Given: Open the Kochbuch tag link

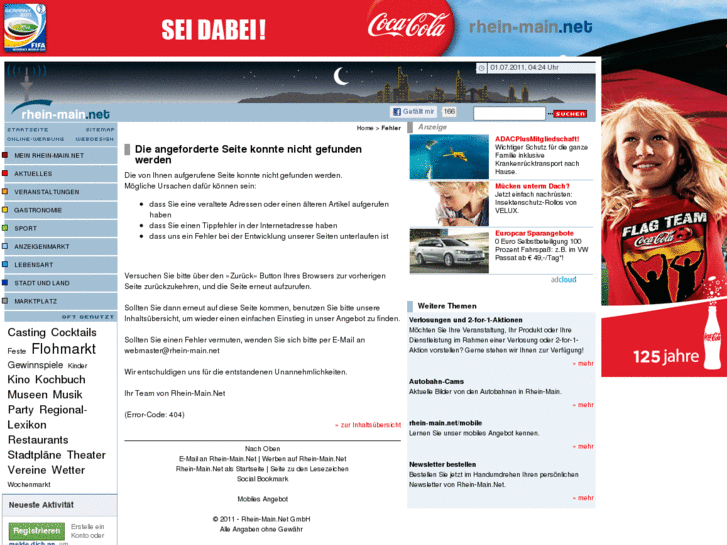Looking at the screenshot, I should 60,379.
